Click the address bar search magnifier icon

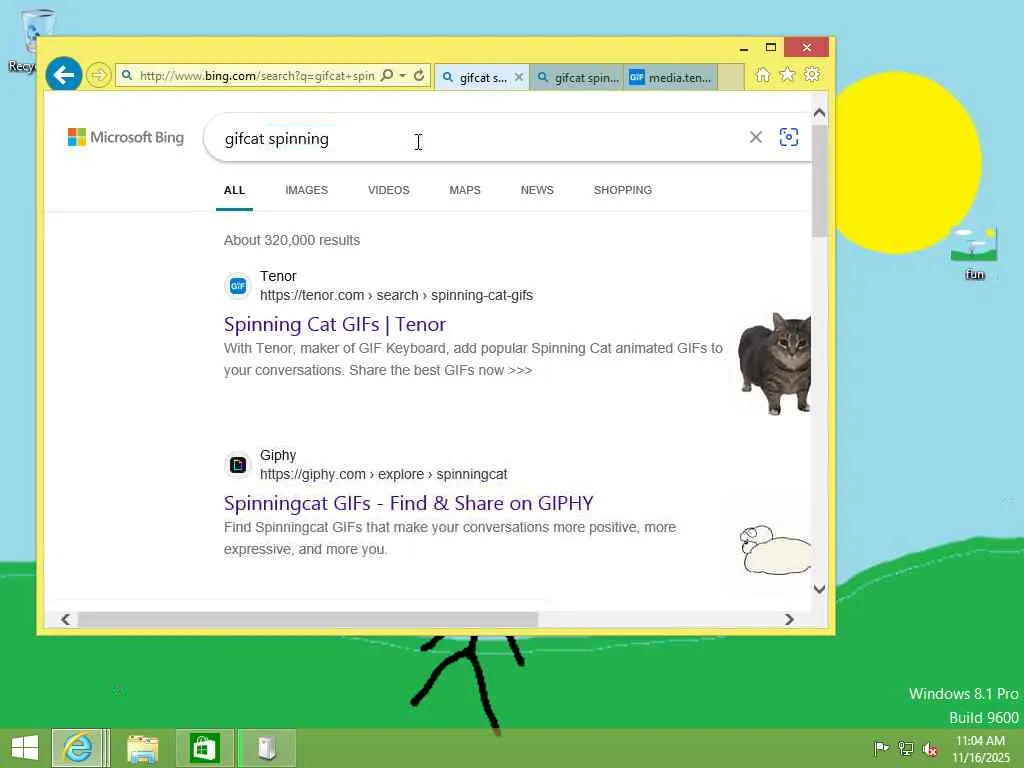(x=387, y=75)
